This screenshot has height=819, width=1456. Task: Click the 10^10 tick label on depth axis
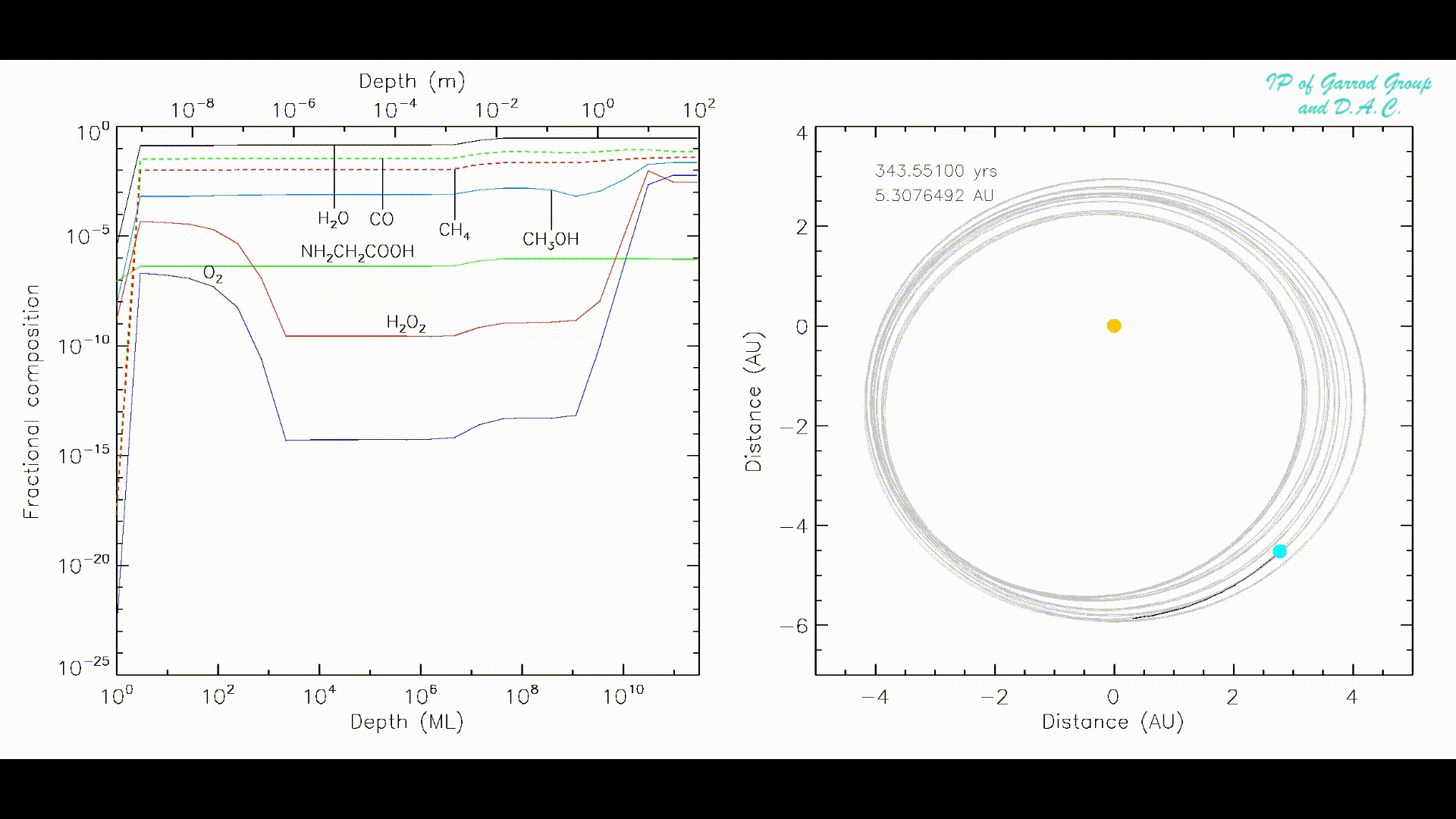tap(623, 695)
